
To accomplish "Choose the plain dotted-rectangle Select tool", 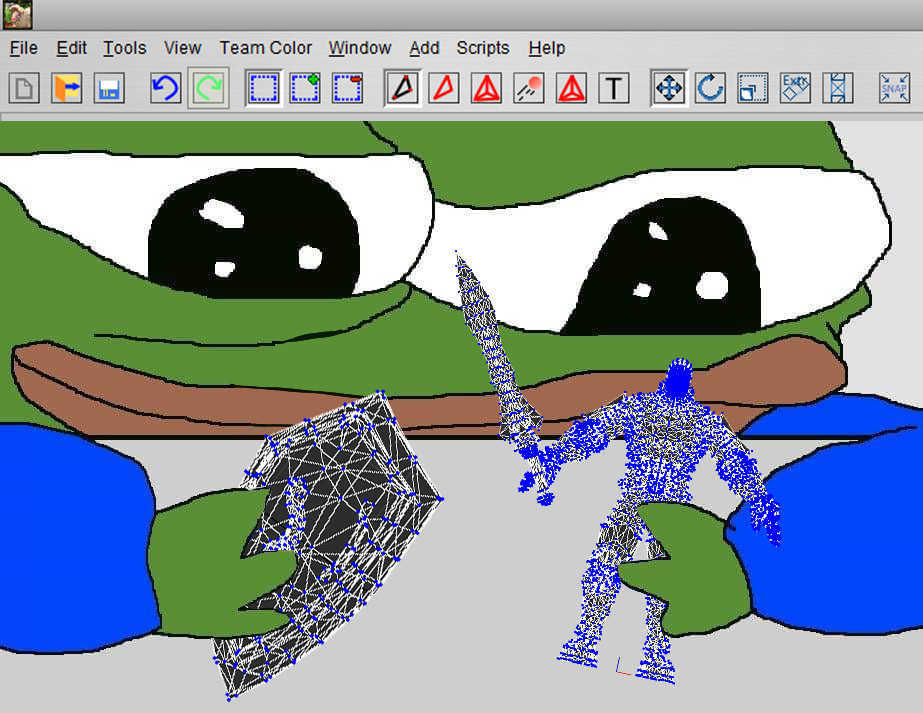I will 263,88.
